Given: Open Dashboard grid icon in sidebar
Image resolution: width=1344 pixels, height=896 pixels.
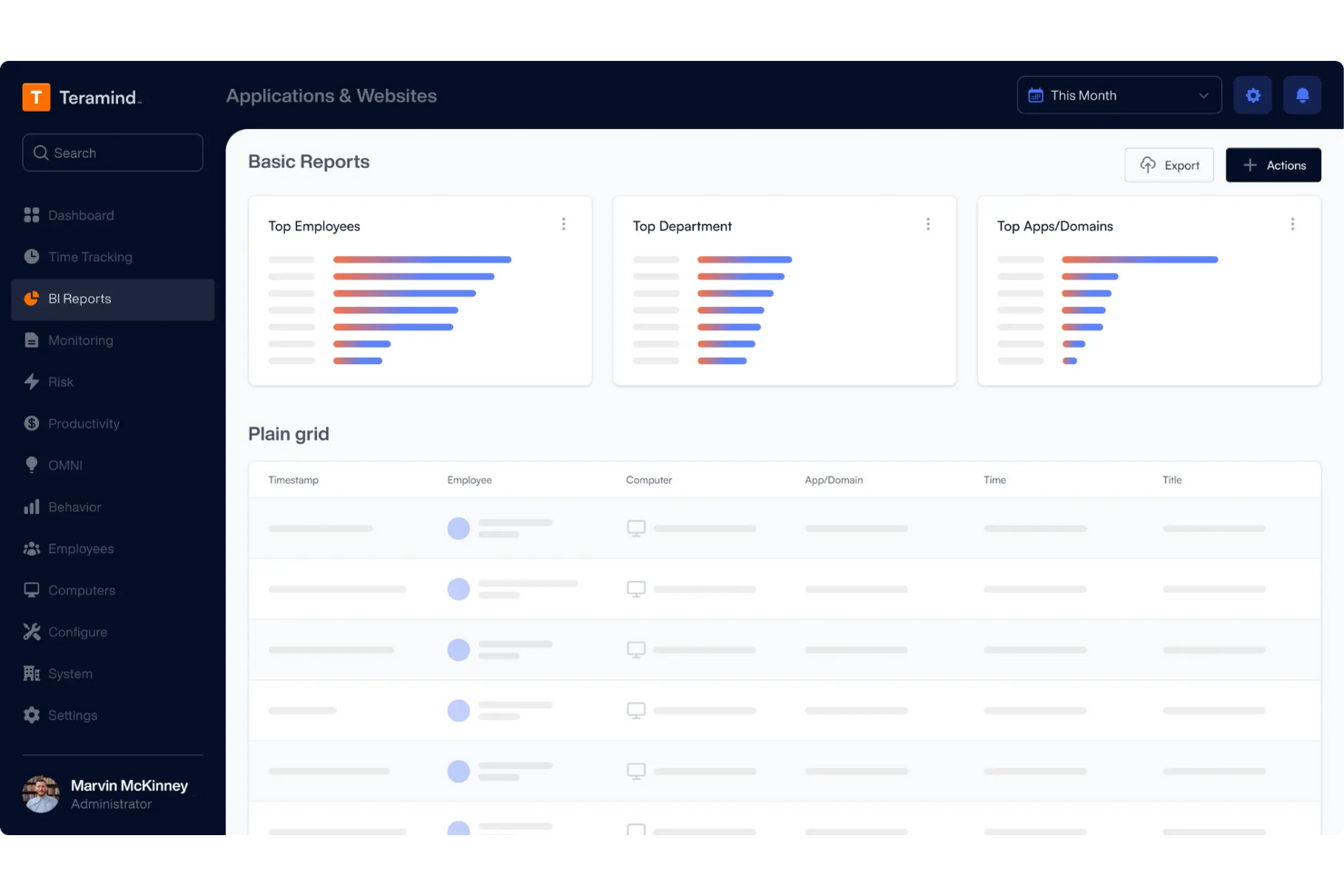Looking at the screenshot, I should pos(32,215).
